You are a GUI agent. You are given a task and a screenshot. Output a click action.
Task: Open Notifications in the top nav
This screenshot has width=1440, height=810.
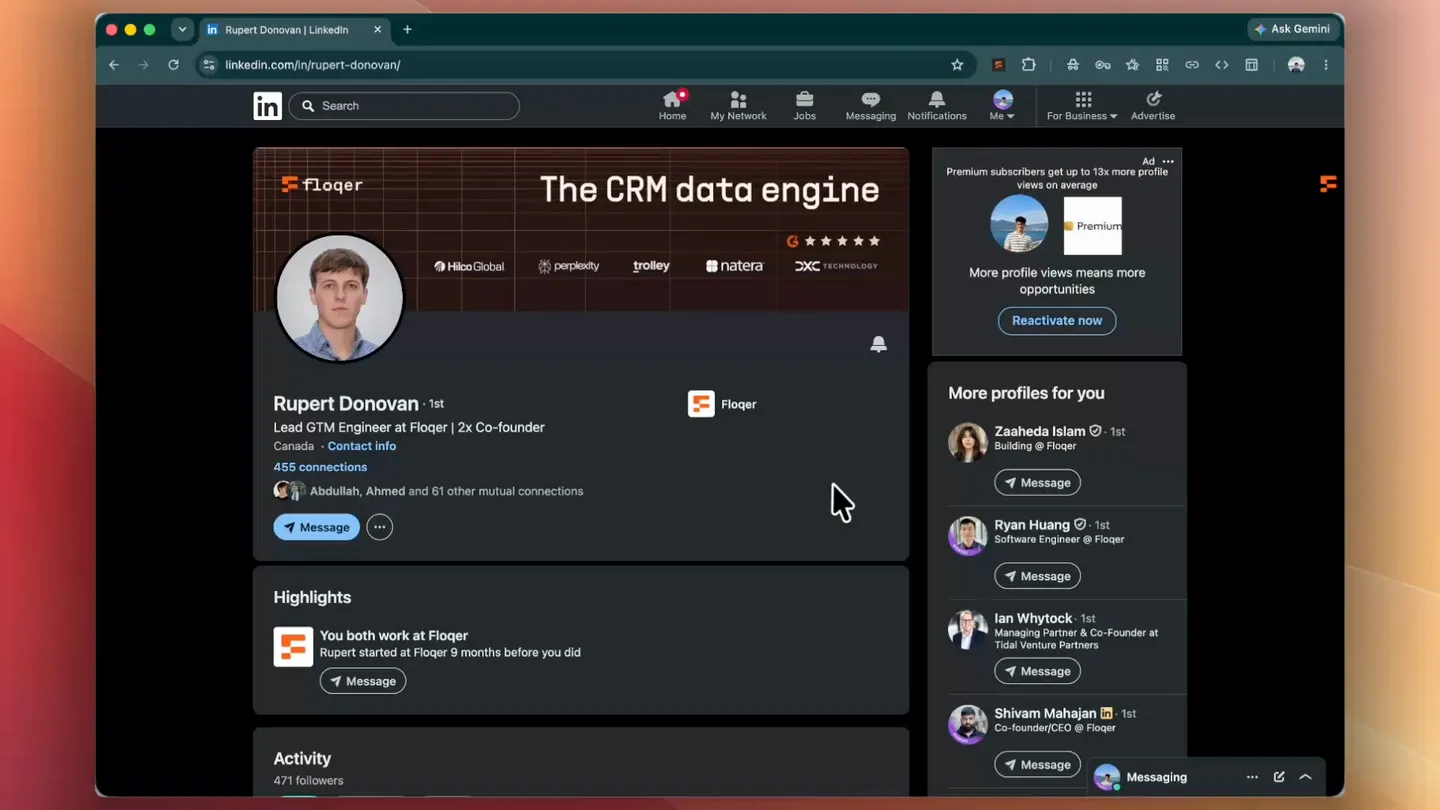tap(936, 105)
